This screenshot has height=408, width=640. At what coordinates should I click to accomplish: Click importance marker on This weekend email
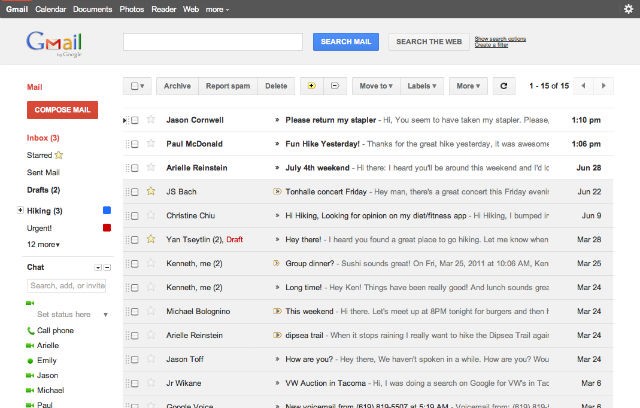click(x=277, y=311)
